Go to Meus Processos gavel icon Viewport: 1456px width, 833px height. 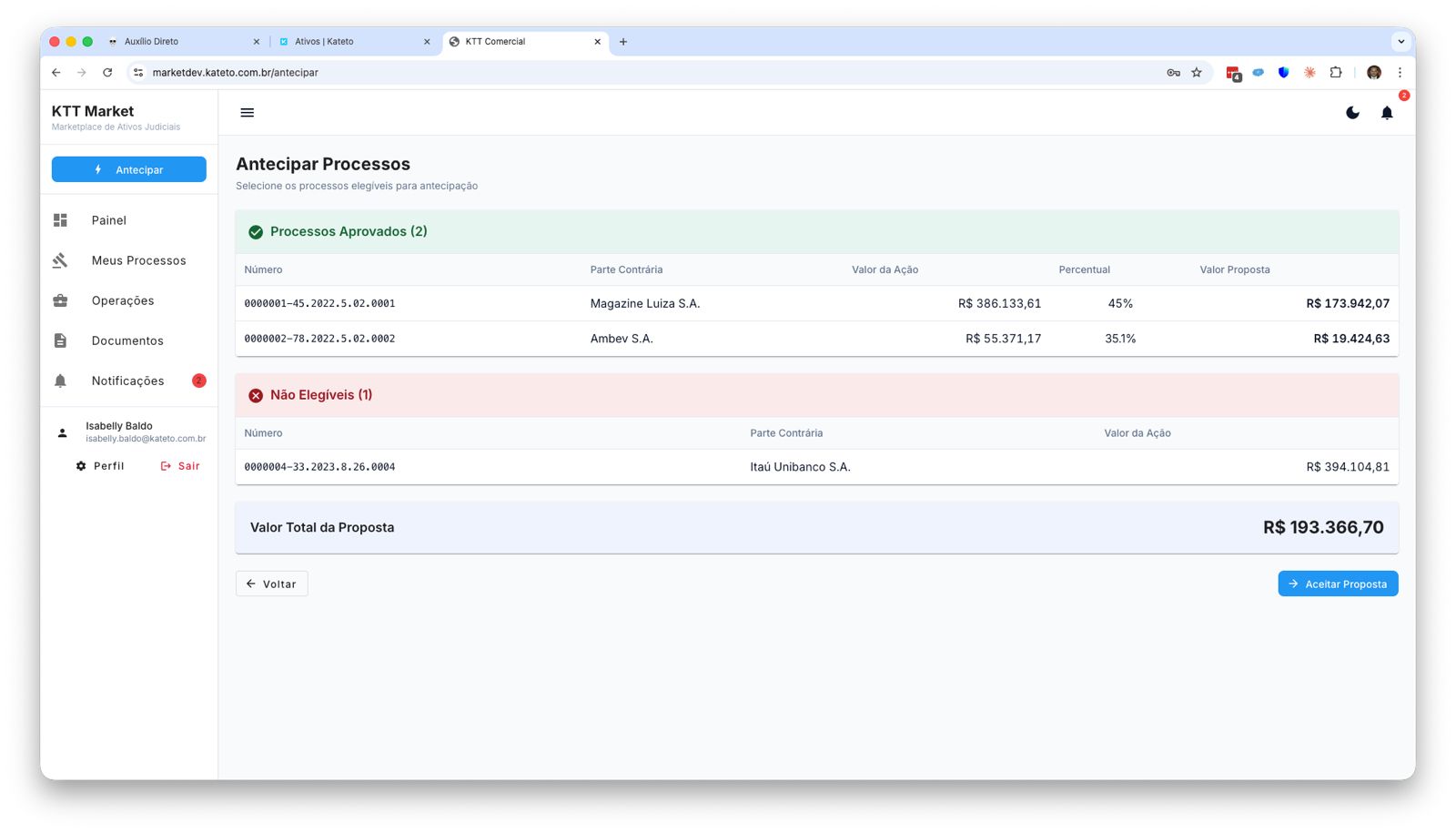click(61, 260)
